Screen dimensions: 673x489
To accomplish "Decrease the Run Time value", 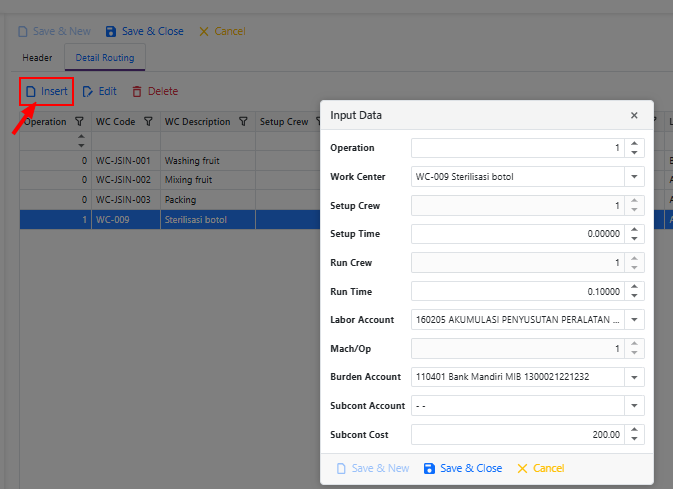I will click(x=634, y=296).
